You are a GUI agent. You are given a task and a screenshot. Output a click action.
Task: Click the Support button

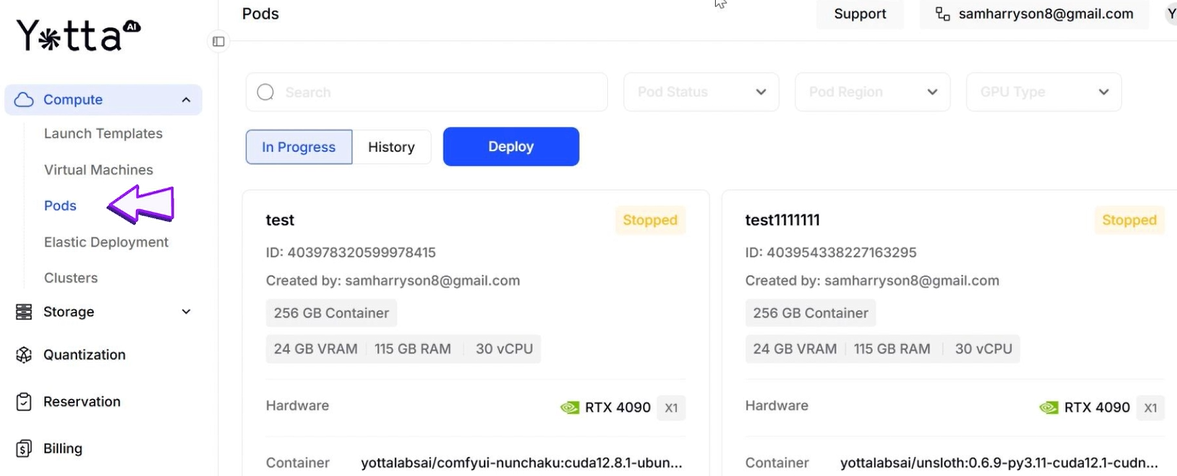pos(860,14)
